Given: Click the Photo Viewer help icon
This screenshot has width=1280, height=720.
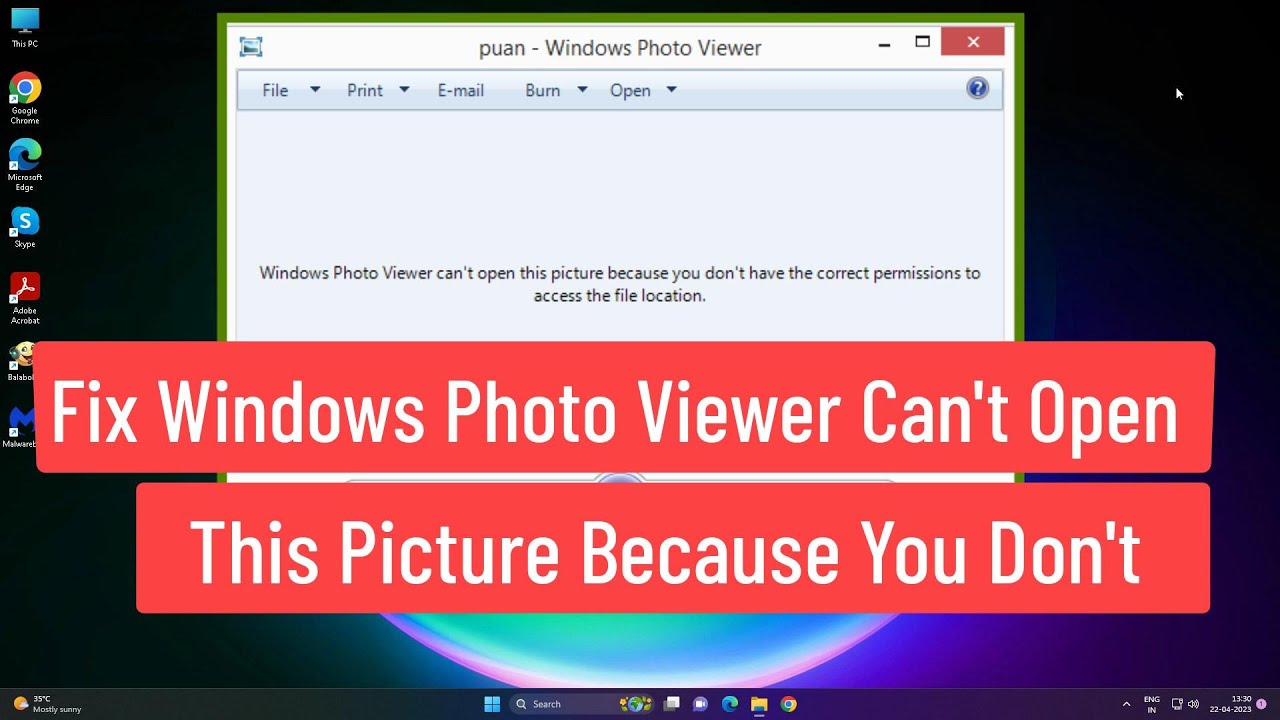Looking at the screenshot, I should (977, 89).
